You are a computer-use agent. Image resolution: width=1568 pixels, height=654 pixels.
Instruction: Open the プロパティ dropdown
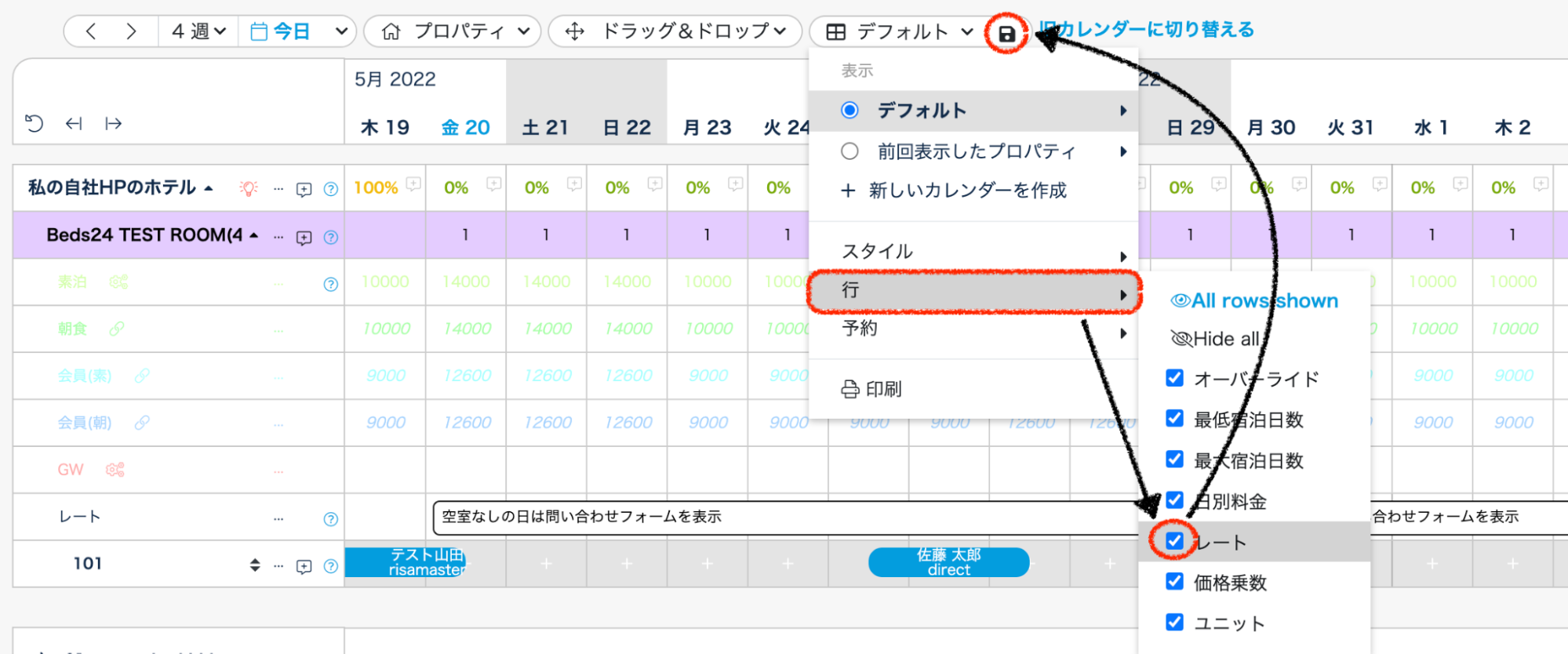pyautogui.click(x=454, y=31)
